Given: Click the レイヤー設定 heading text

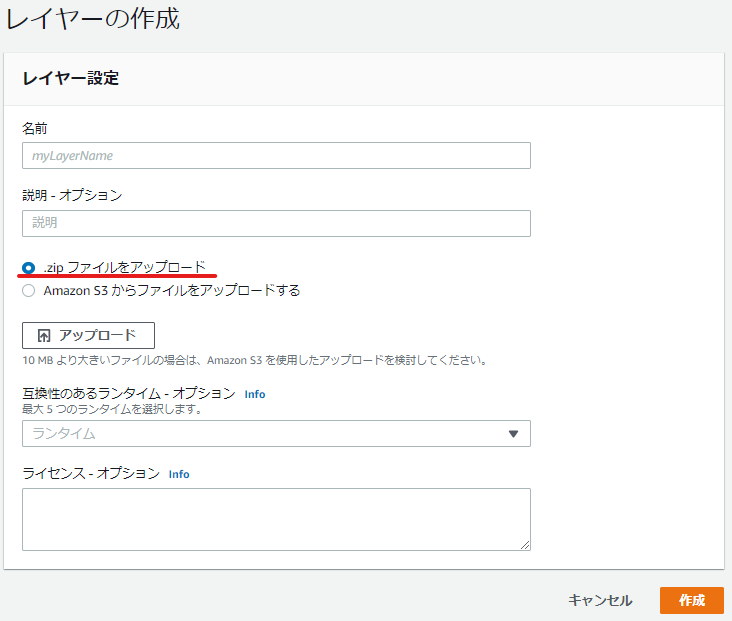Looking at the screenshot, I should (70, 78).
